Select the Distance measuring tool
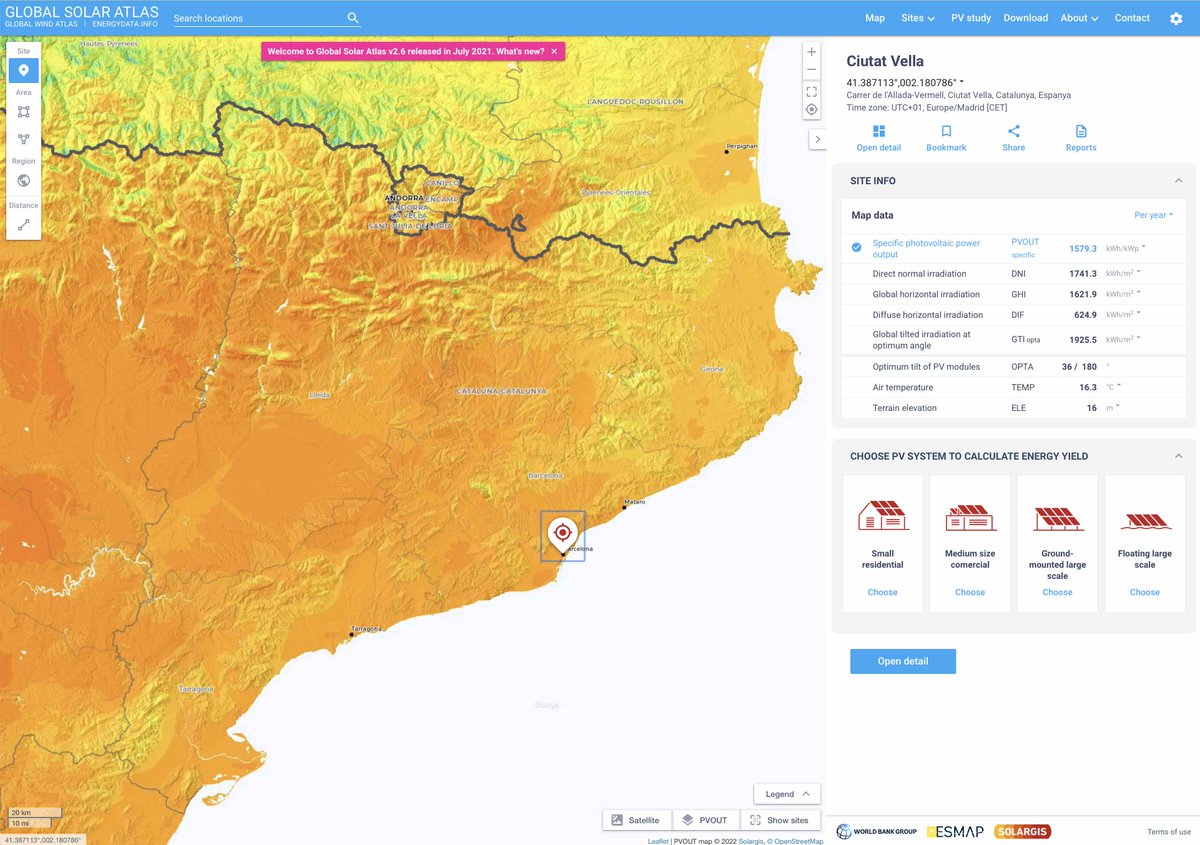The image size is (1200, 845). click(24, 225)
